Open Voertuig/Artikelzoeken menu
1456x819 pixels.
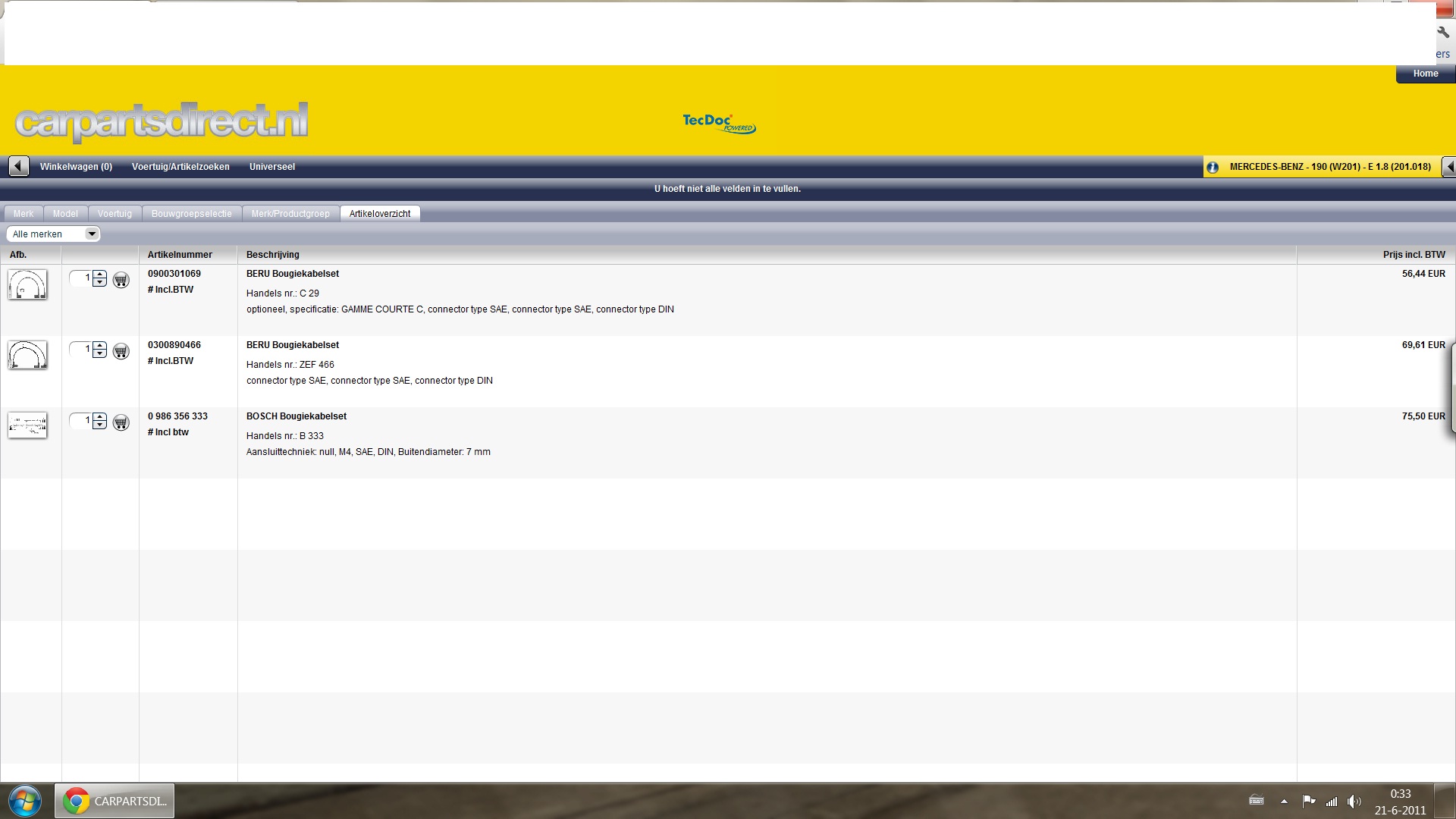pyautogui.click(x=180, y=167)
